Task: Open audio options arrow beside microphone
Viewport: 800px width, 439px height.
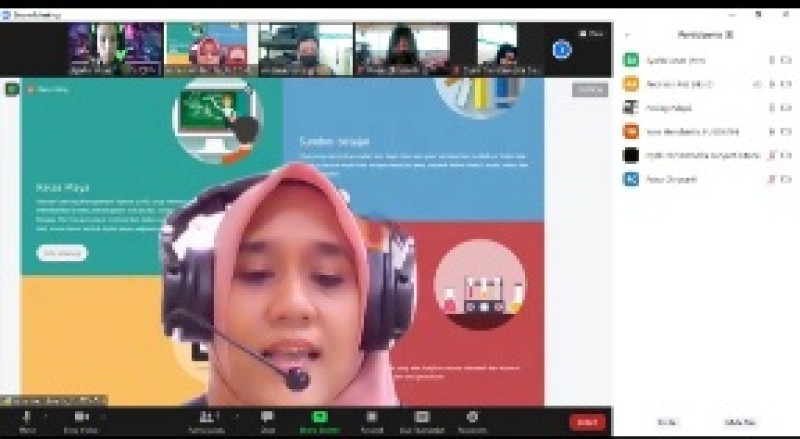Action: click(x=45, y=417)
